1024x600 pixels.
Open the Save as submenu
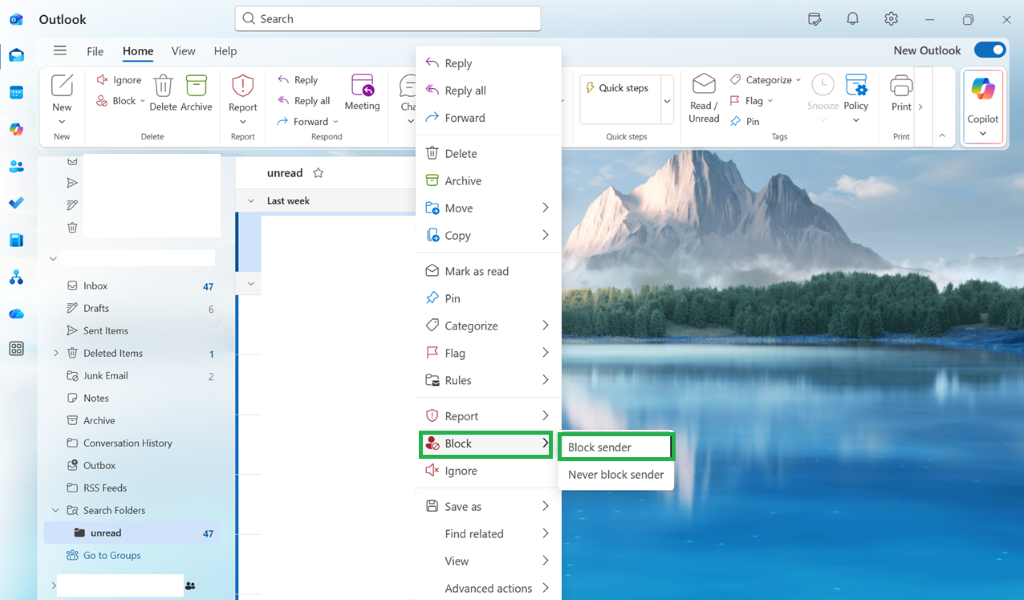click(488, 506)
